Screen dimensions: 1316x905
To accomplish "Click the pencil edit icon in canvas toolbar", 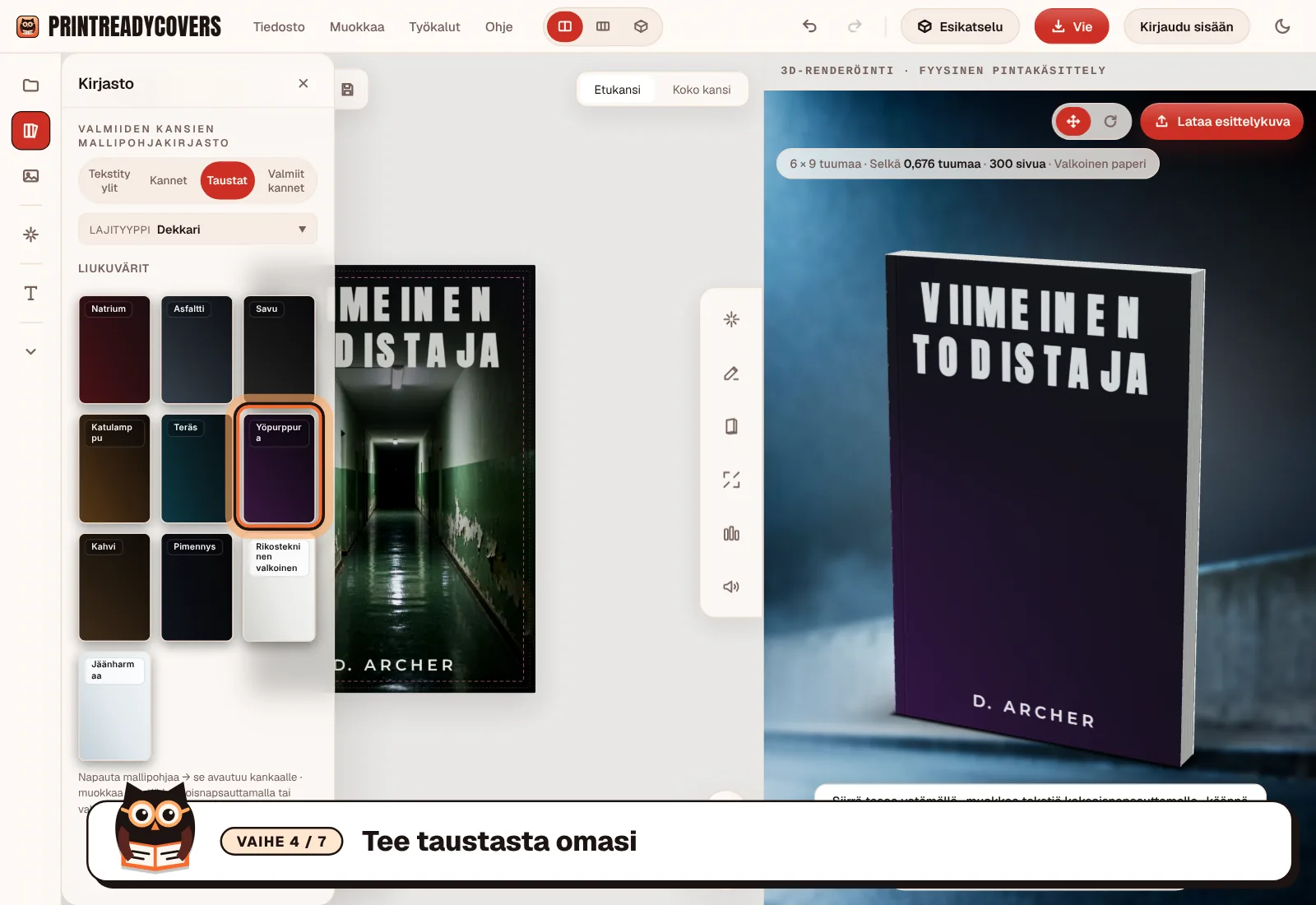I will (x=731, y=374).
